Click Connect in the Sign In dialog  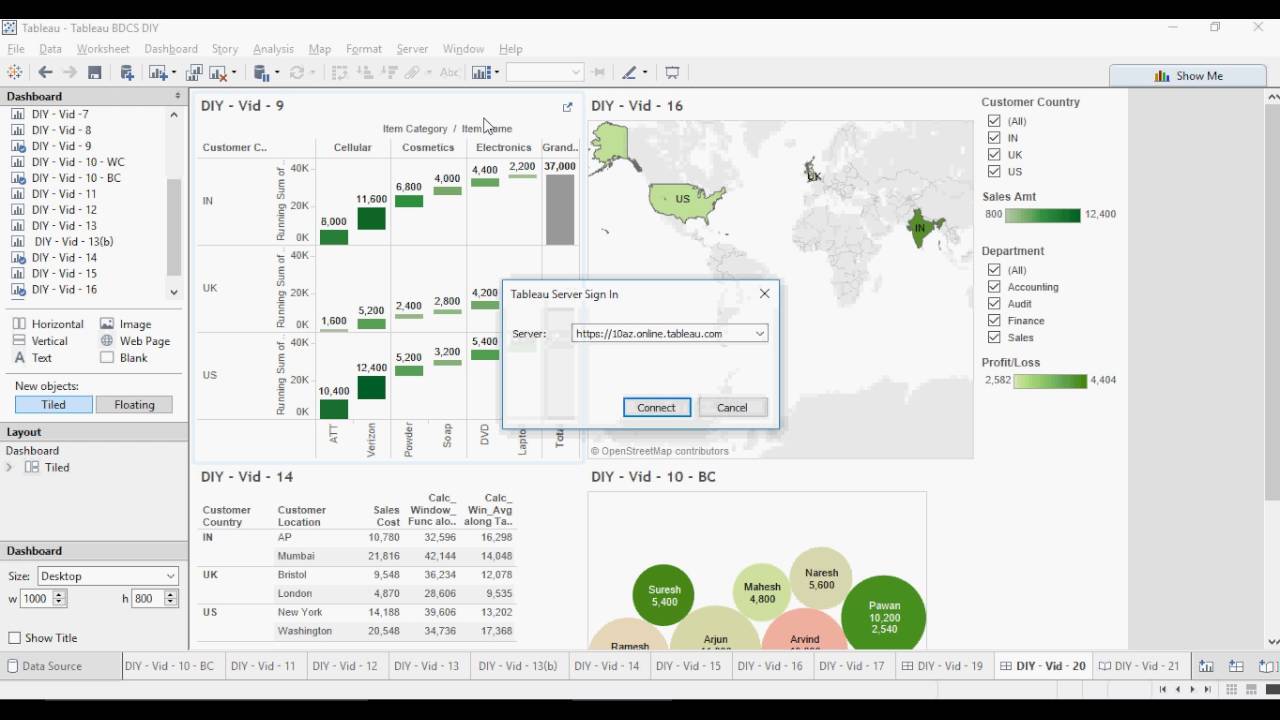coord(657,408)
